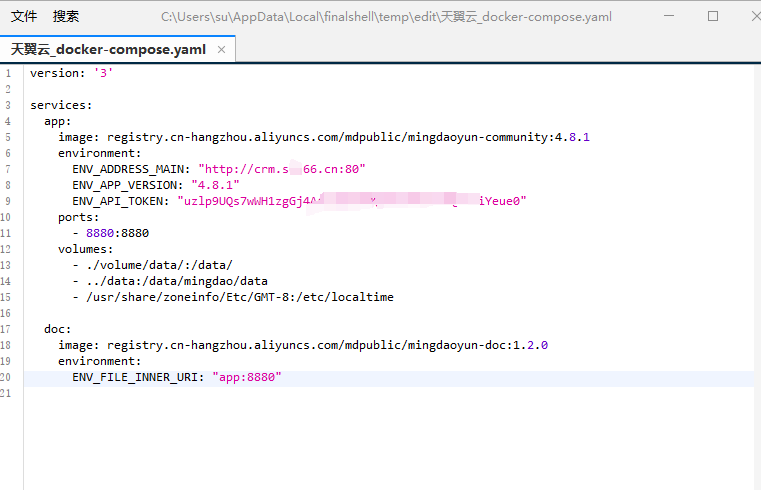Click the environment: line under doc
The width and height of the screenshot is (761, 490).
(99, 361)
